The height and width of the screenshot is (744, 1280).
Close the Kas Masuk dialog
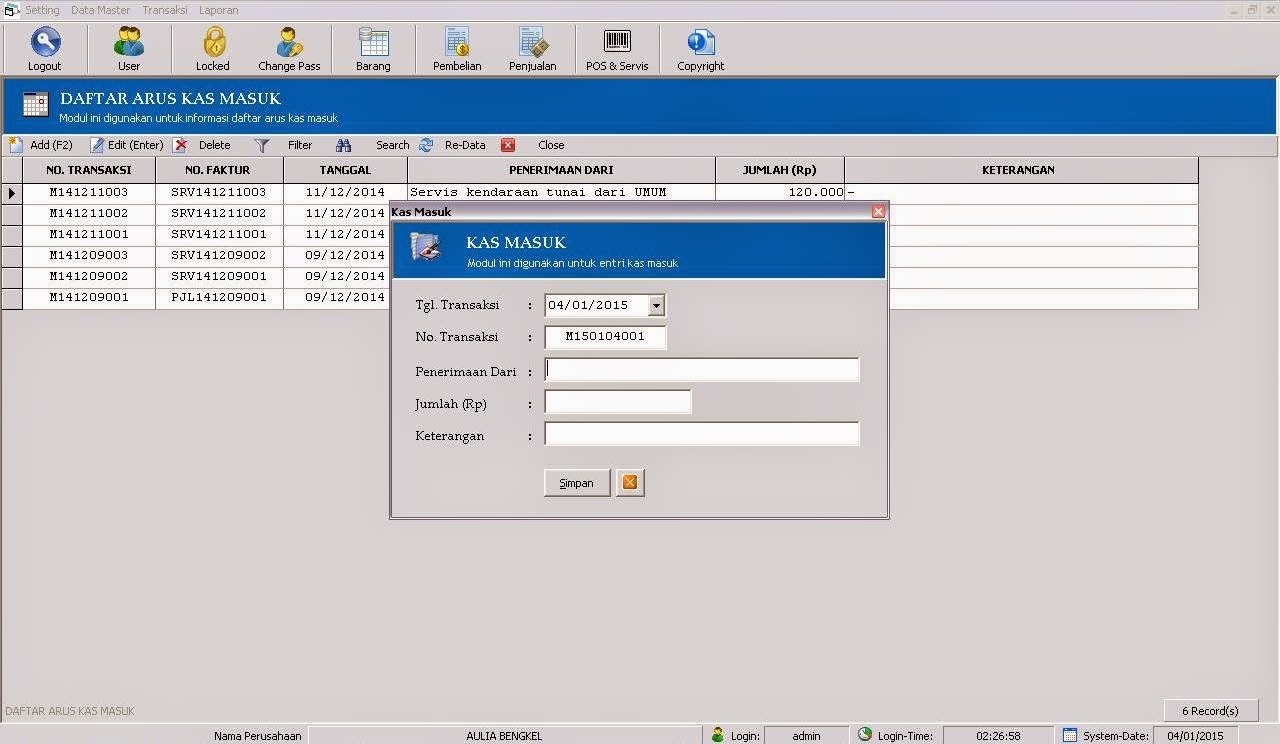click(878, 212)
